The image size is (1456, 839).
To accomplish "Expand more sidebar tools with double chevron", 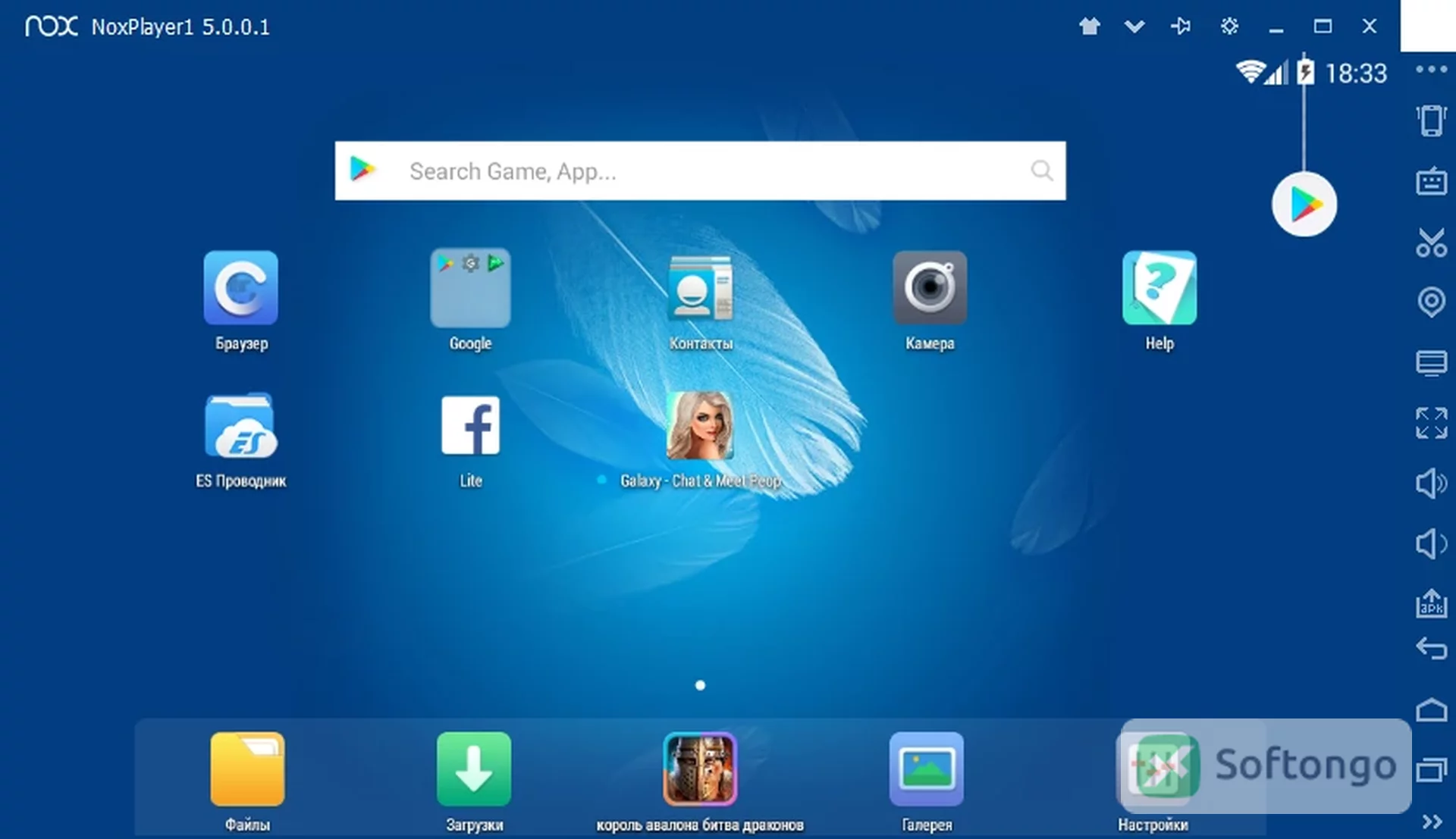I will [1431, 822].
